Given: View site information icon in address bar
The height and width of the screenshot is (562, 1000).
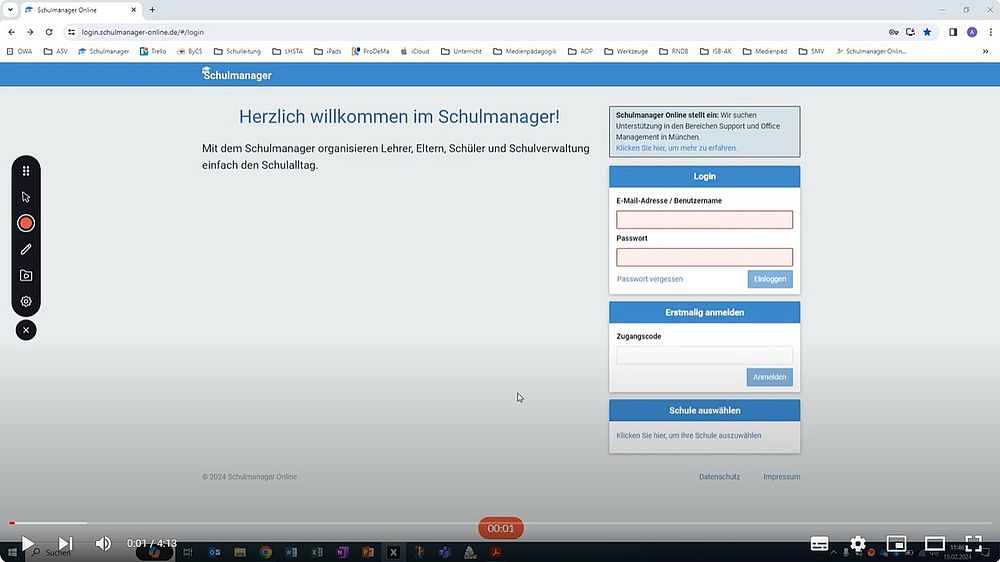Looking at the screenshot, I should pyautogui.click(x=71, y=32).
